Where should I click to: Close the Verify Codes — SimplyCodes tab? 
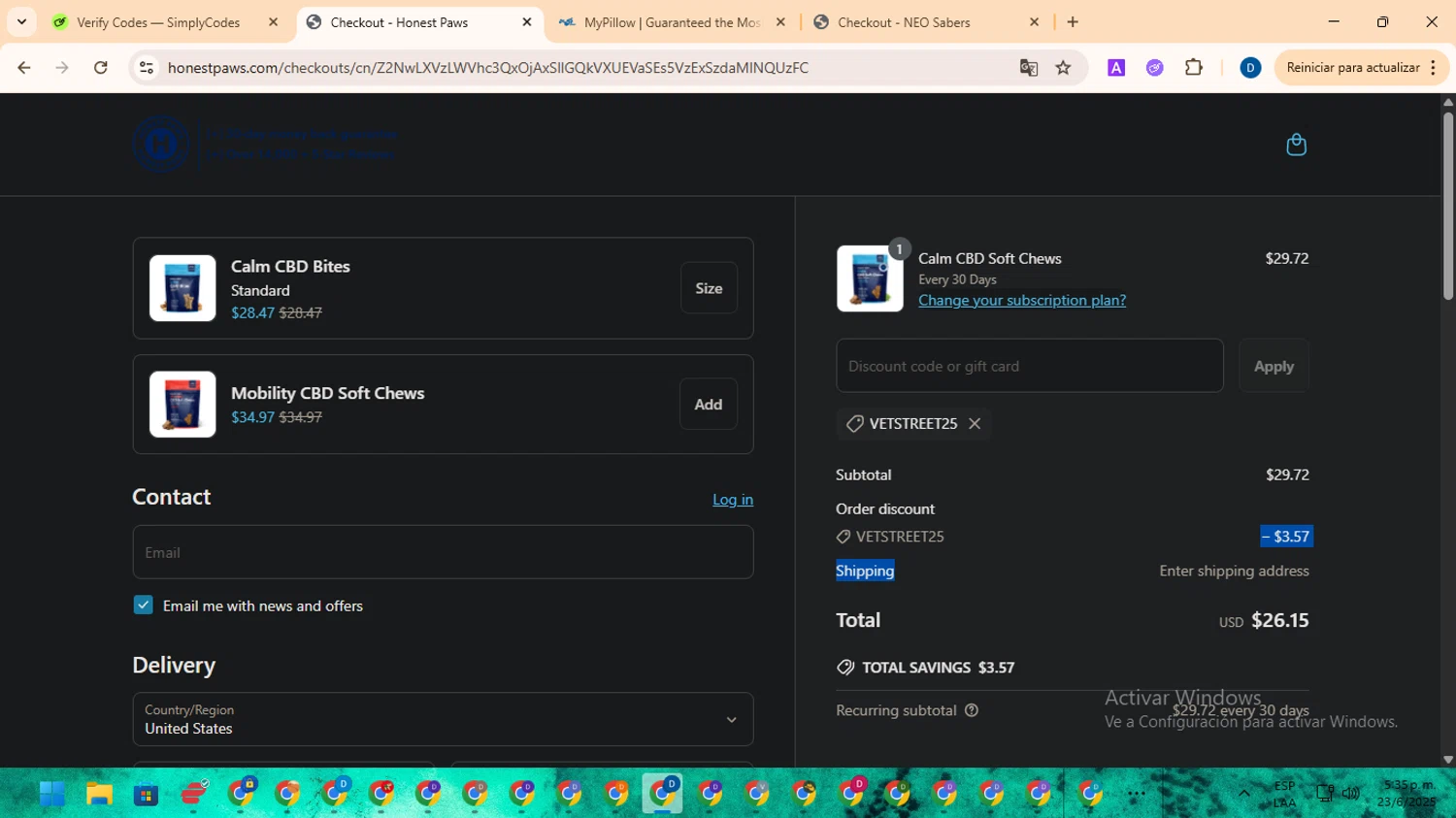tap(273, 22)
